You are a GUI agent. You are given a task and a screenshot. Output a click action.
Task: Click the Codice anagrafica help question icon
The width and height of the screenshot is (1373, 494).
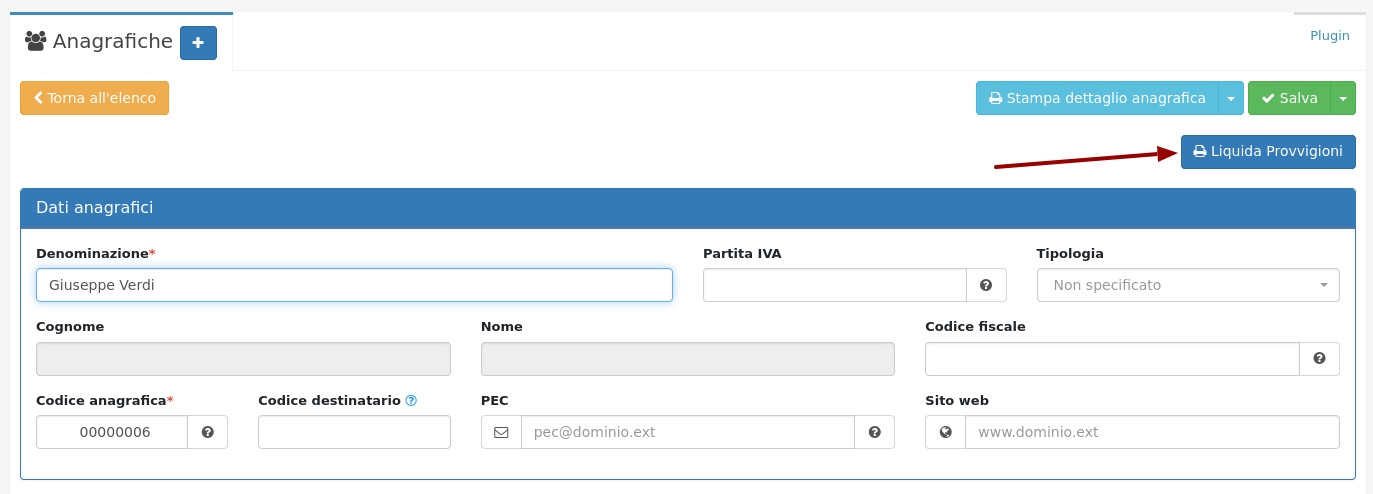207,432
